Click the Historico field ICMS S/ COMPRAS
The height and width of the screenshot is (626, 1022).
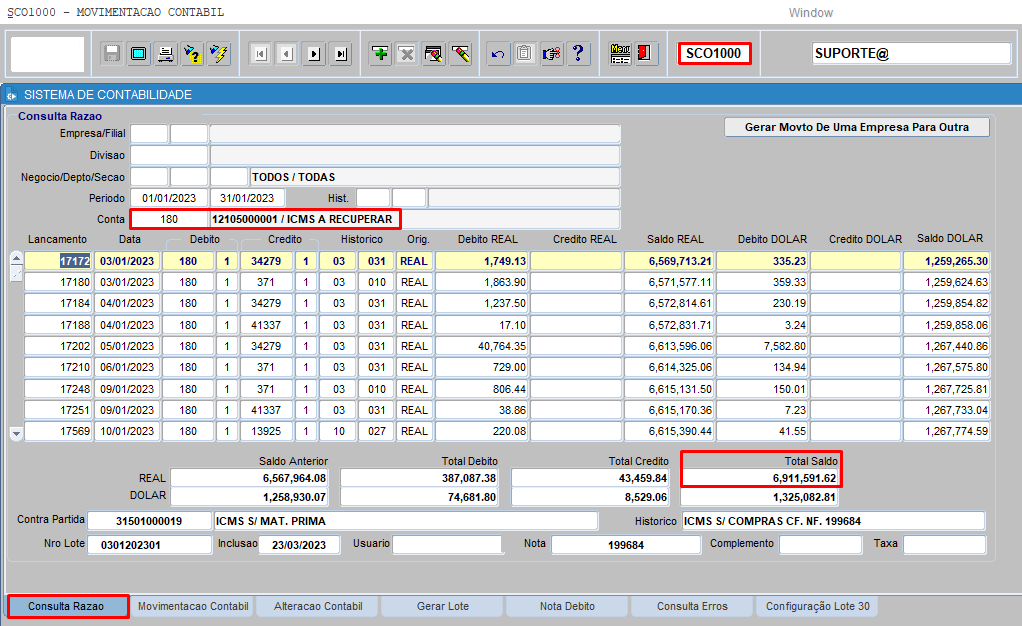[834, 521]
